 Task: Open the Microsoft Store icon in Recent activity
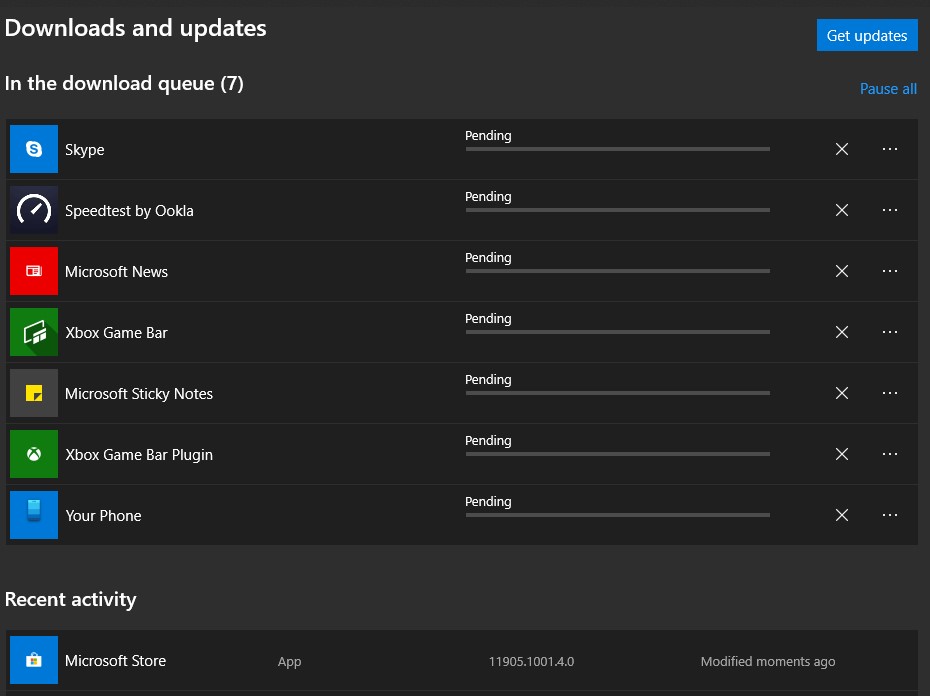pyautogui.click(x=34, y=660)
